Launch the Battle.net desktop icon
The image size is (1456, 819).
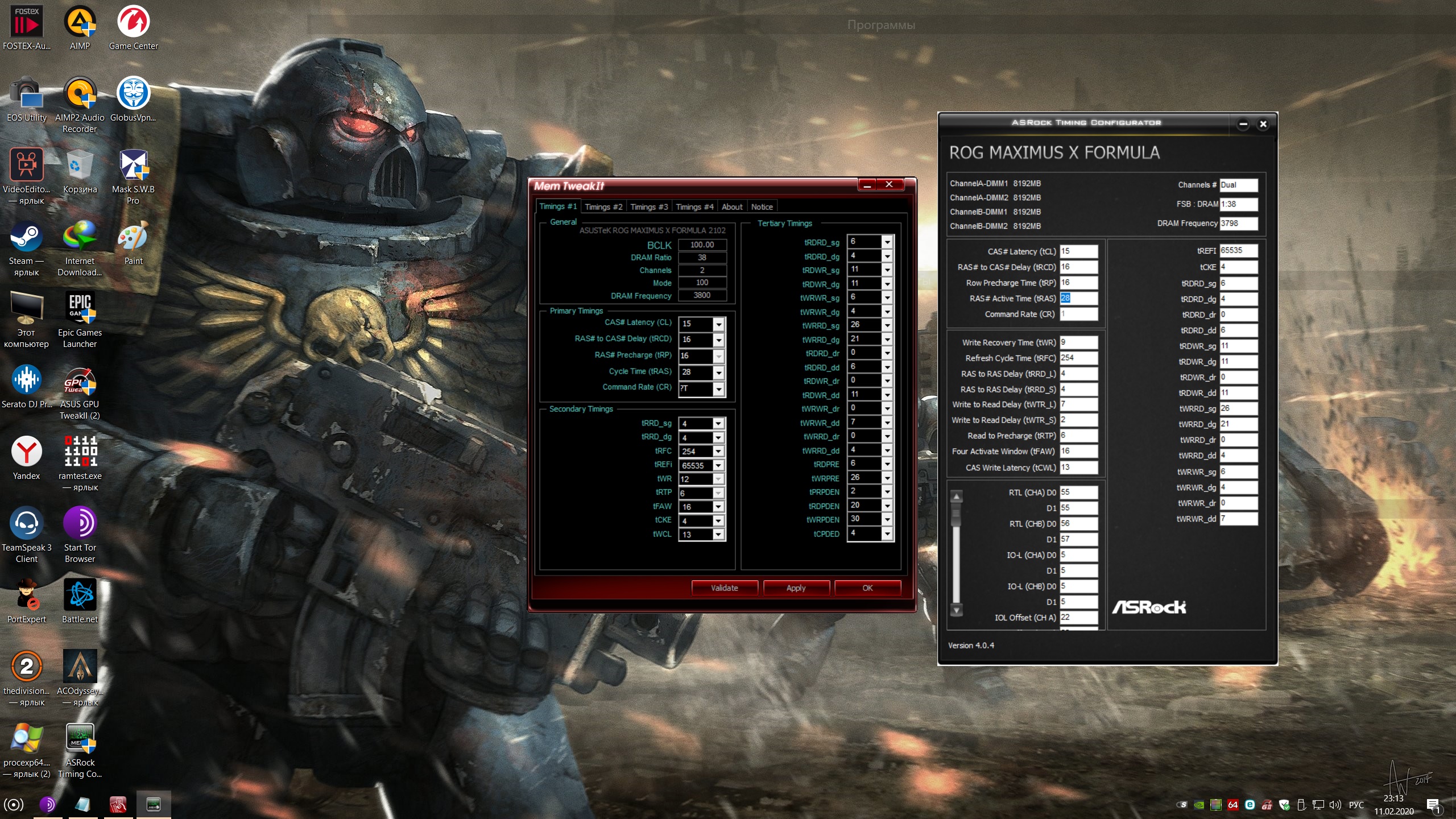[80, 596]
